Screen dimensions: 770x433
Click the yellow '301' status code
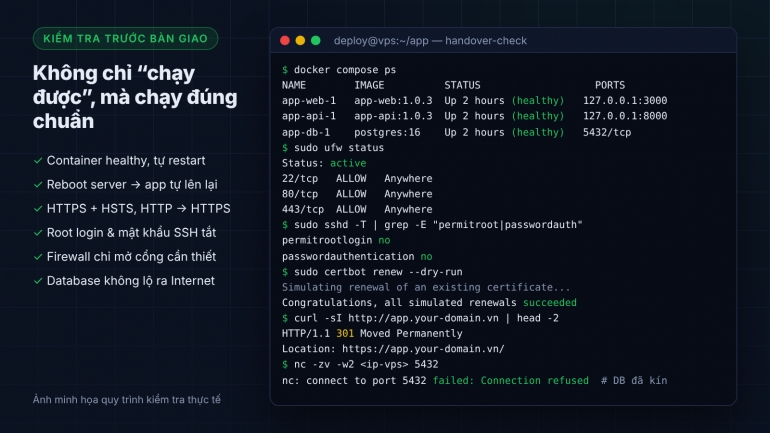click(x=345, y=334)
